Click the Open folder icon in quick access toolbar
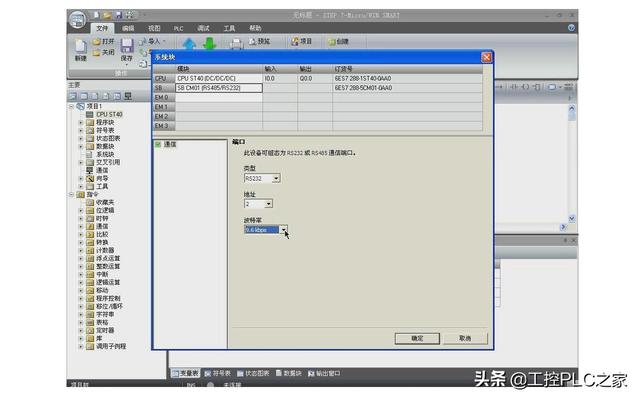Image resolution: width=640 pixels, height=400 pixels. [107, 15]
